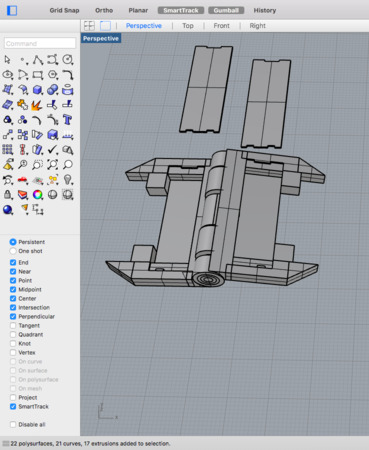Pick the Copy tool icon
The image size is (369, 450).
[x=23, y=135]
